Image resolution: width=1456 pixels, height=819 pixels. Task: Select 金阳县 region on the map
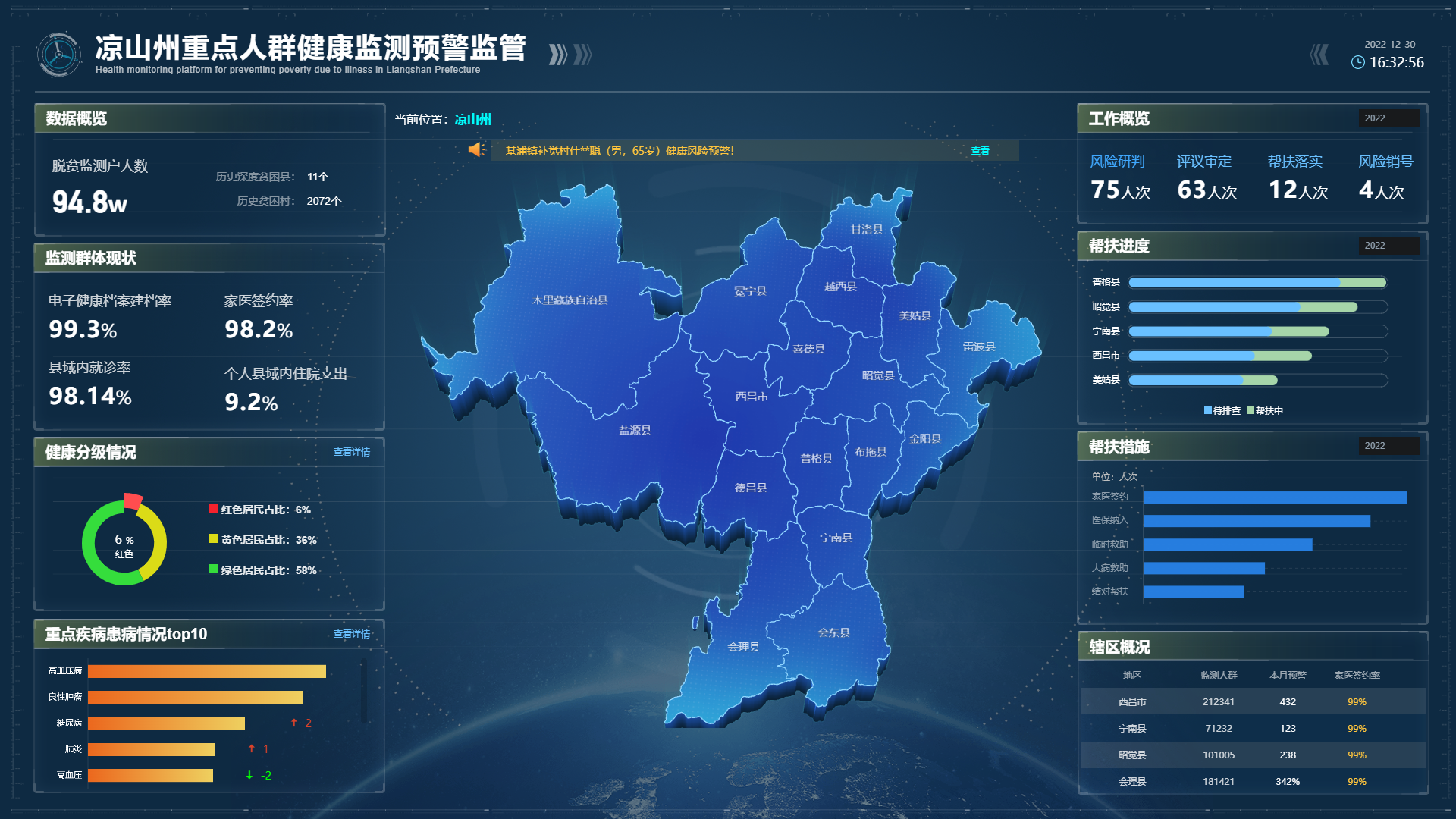click(924, 438)
